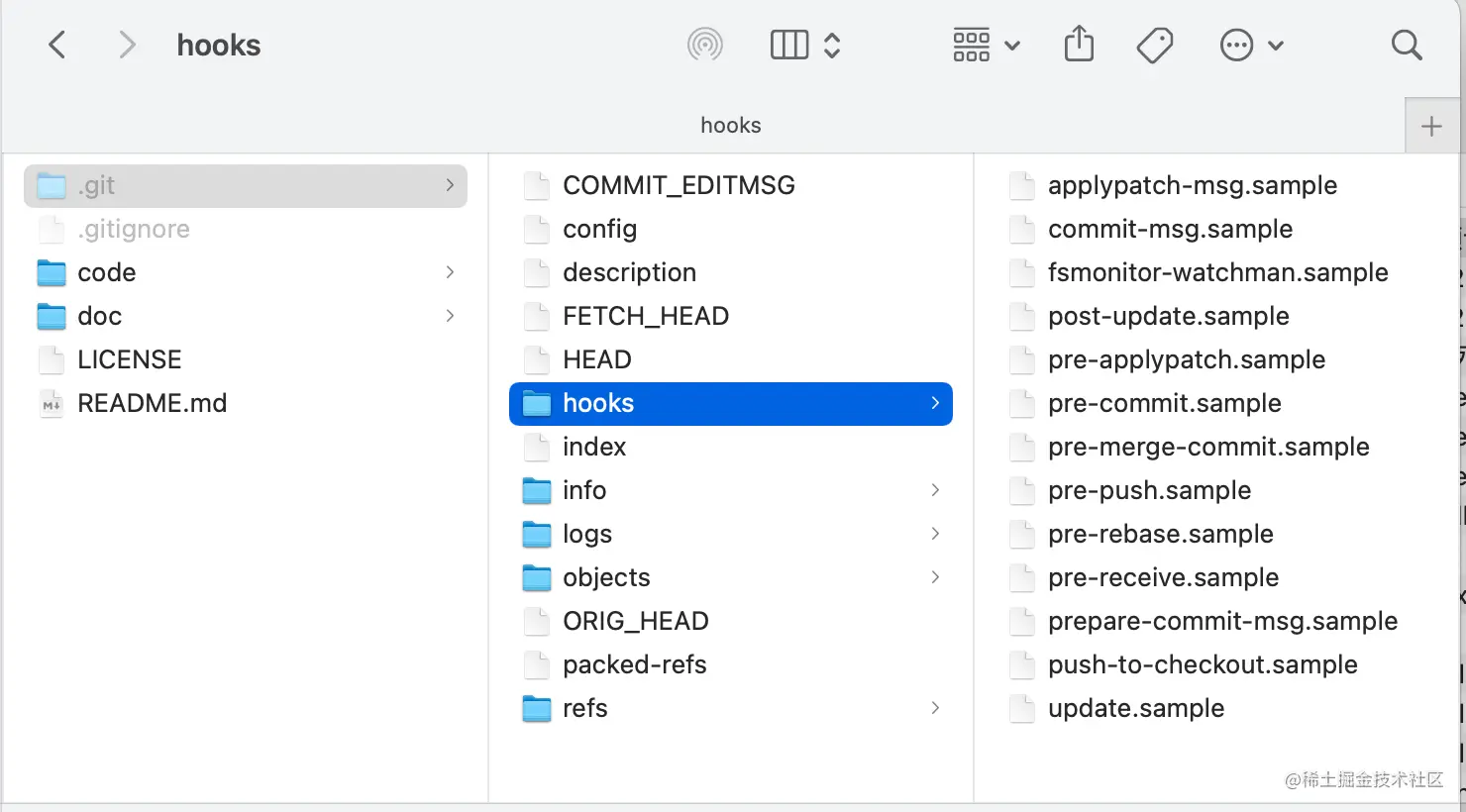This screenshot has height=812, width=1466.
Task: Expand the objects folder chevron
Action: click(935, 577)
